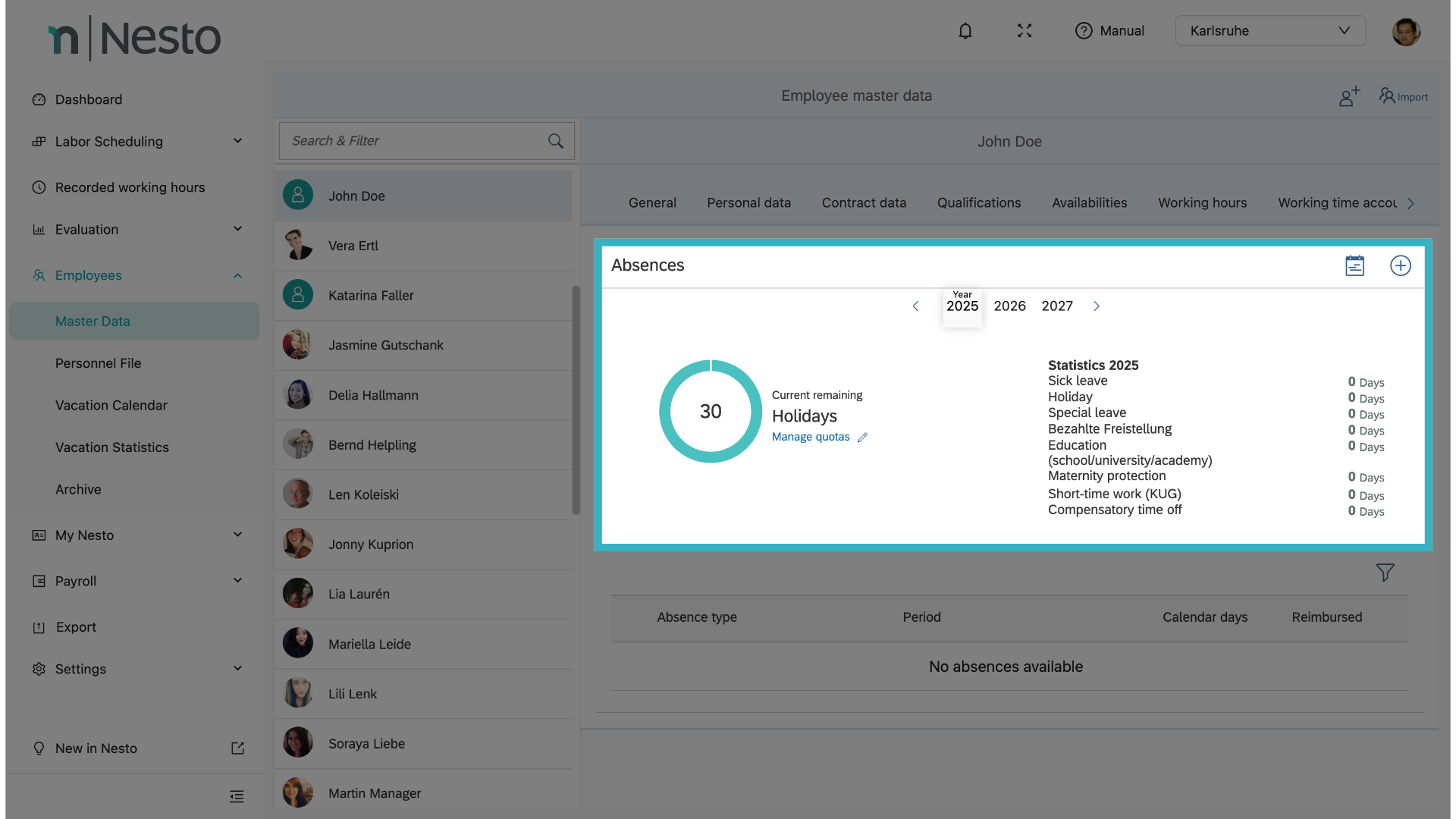Select year 2026 in Absences

click(1009, 306)
